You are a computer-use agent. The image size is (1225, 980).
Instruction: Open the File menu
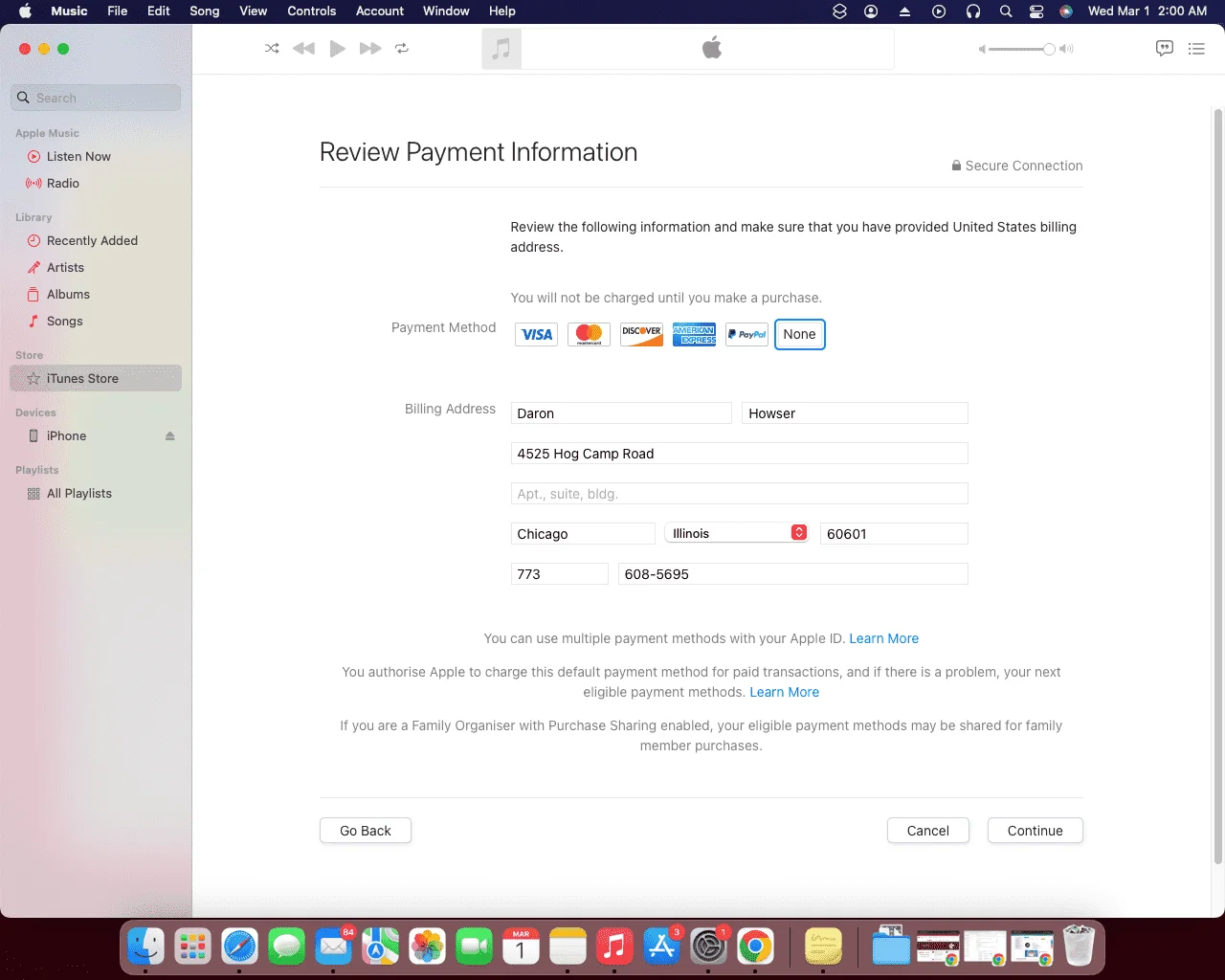pyautogui.click(x=118, y=11)
